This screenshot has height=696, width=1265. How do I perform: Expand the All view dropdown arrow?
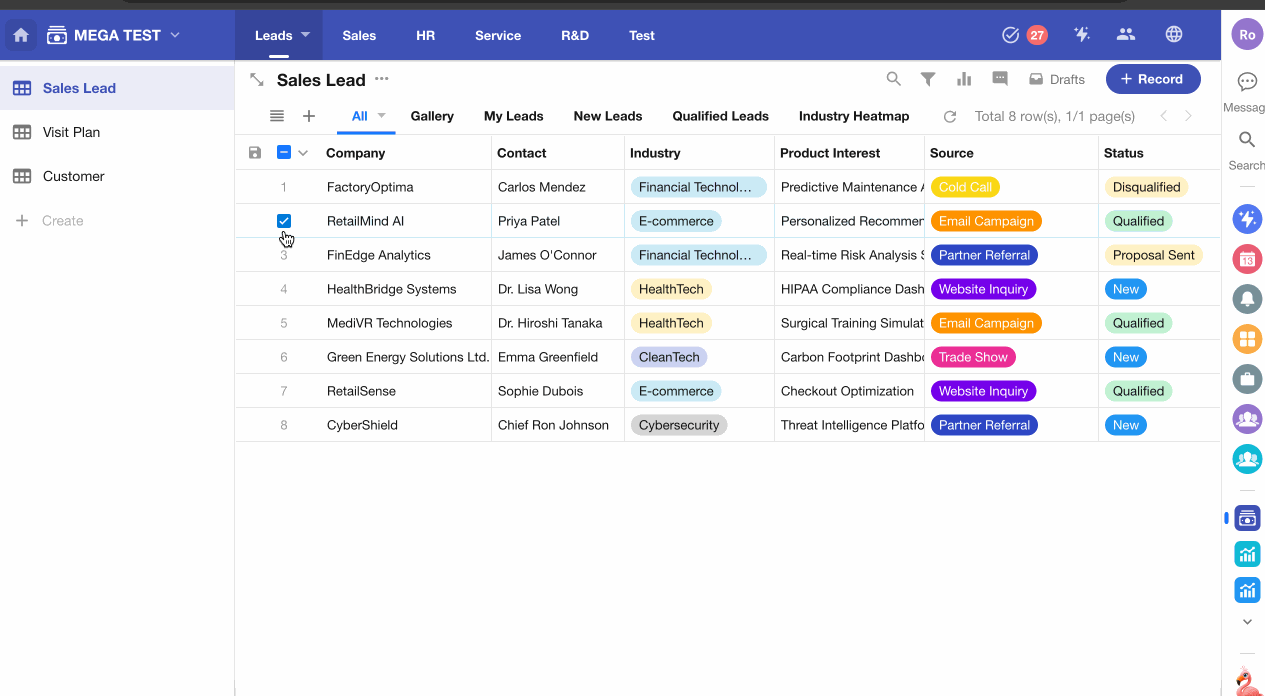click(x=382, y=116)
